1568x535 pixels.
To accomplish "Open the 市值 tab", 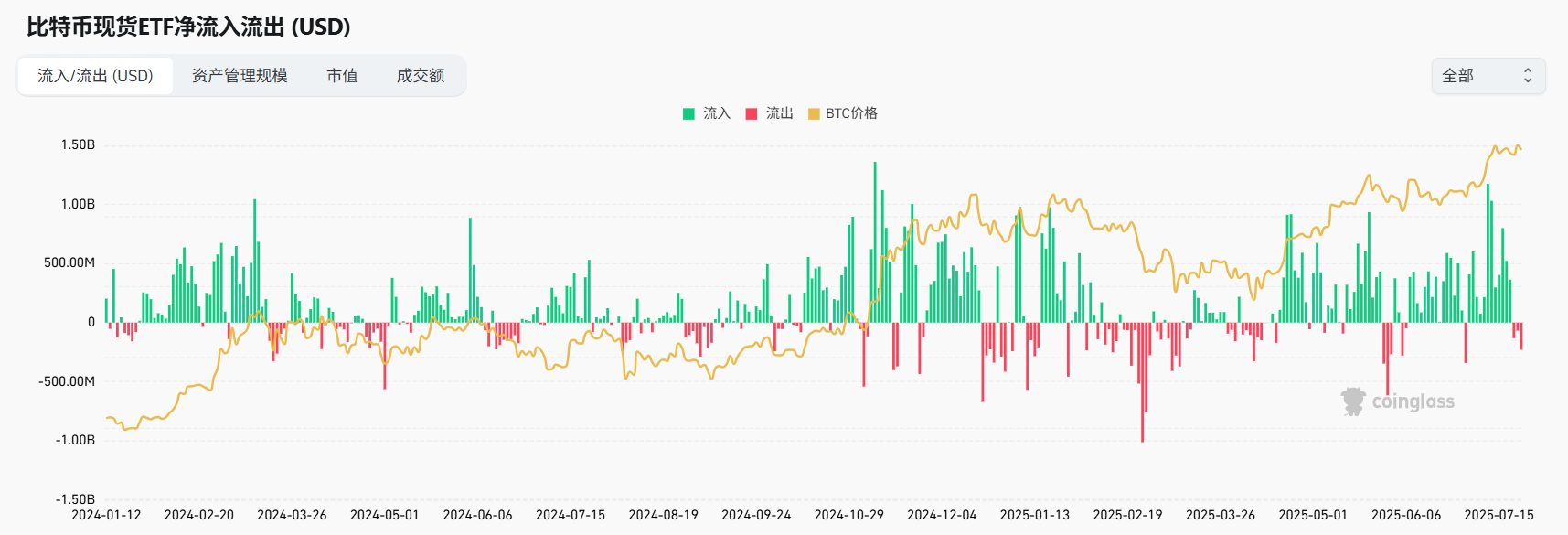I will point(342,76).
